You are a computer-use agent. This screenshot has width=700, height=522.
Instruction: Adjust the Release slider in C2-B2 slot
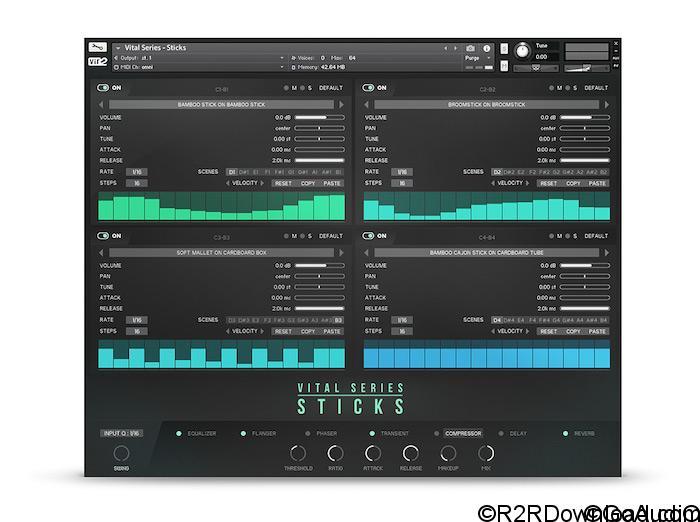(585, 160)
